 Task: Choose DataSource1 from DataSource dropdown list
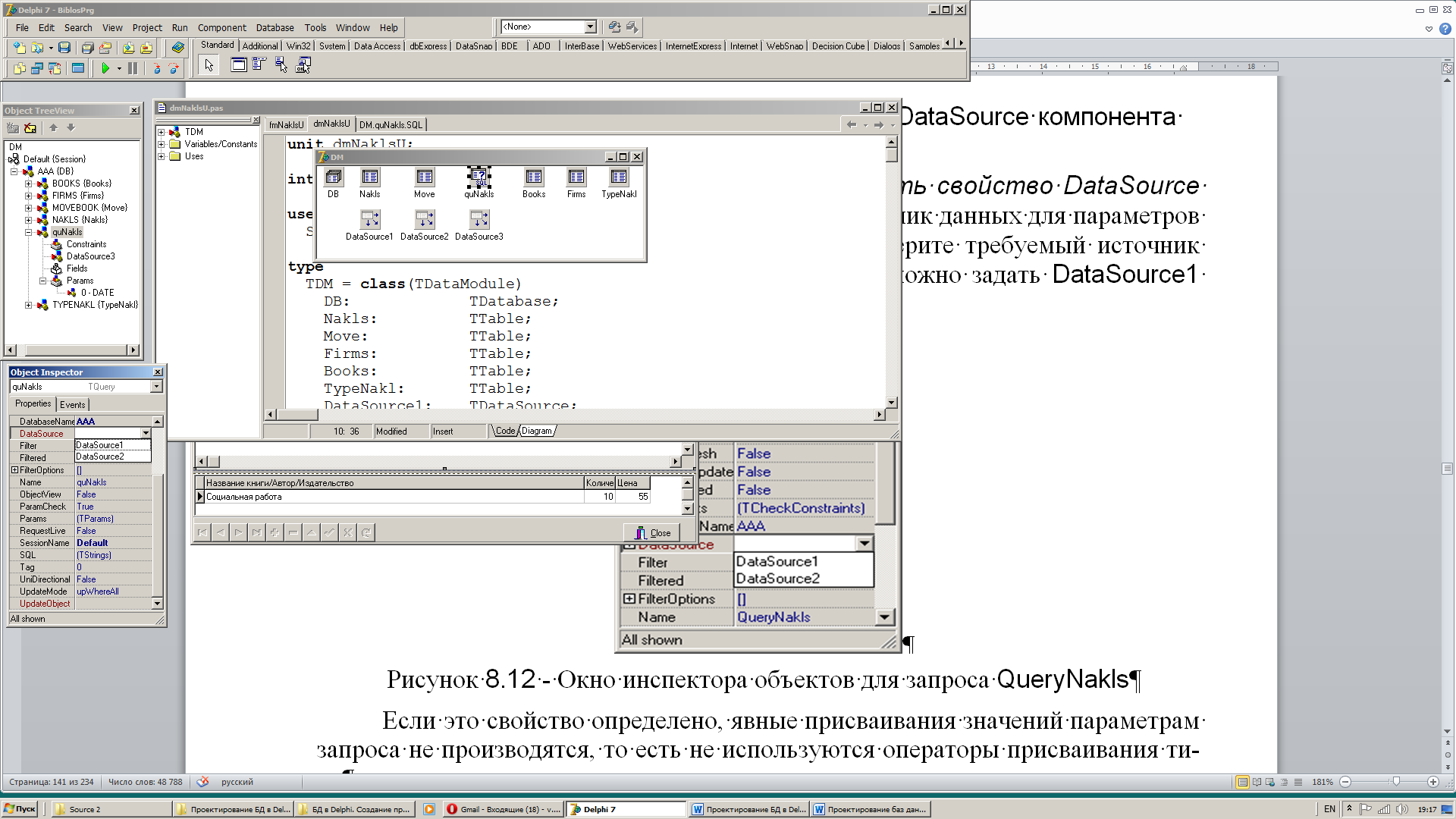[x=112, y=445]
